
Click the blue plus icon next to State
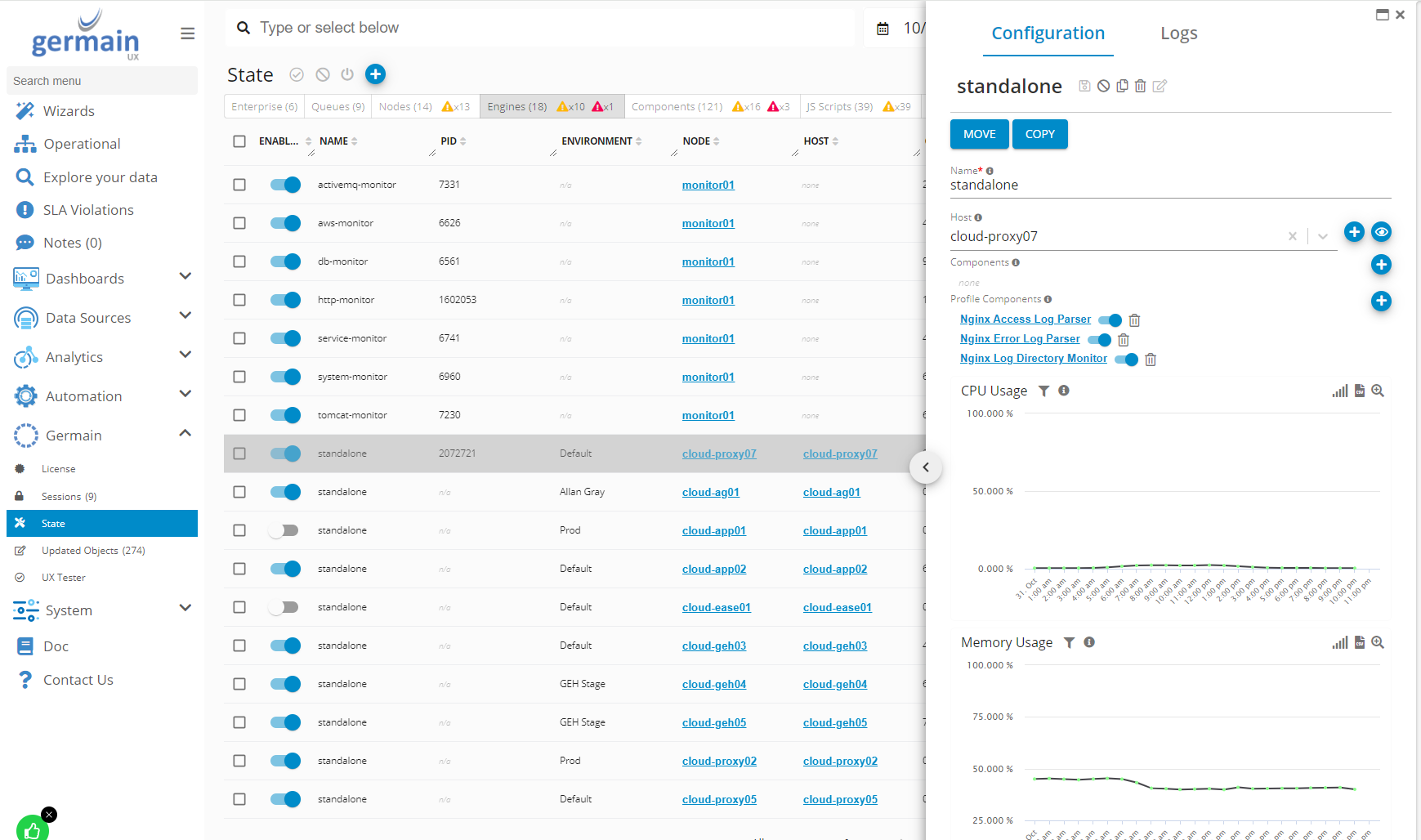(x=375, y=74)
